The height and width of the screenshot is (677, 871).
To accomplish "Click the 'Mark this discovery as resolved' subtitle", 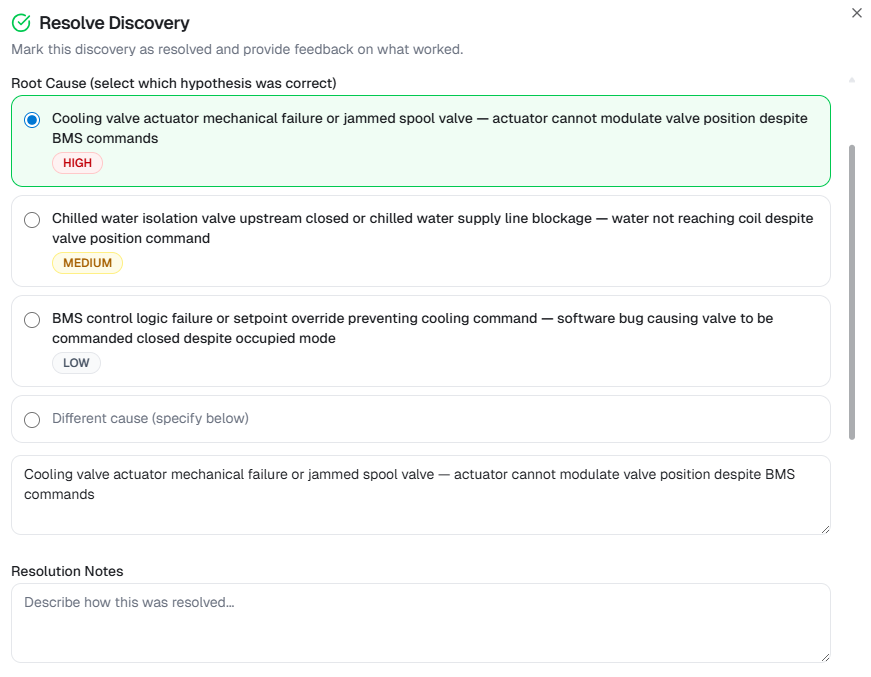I will 237,49.
